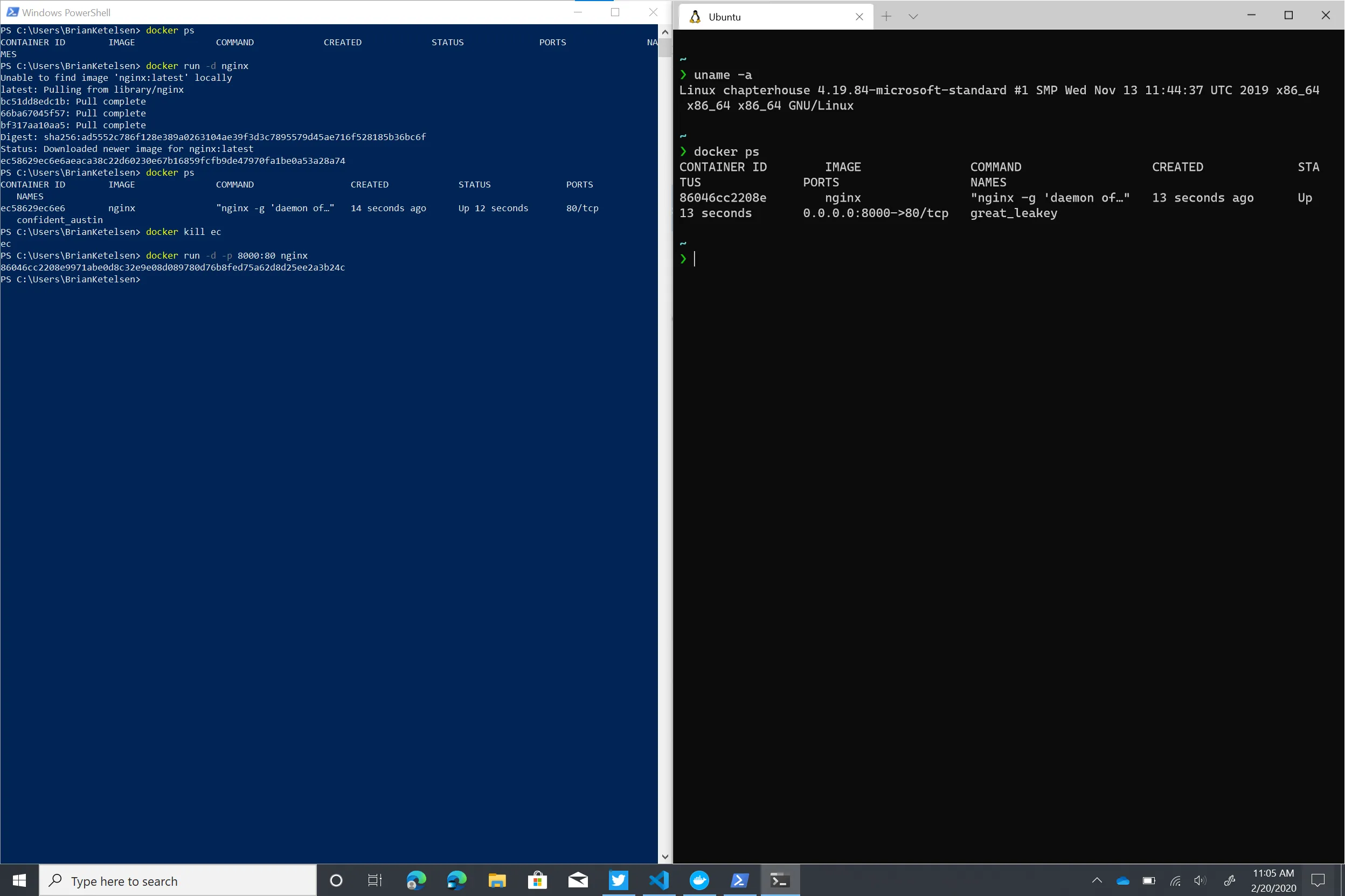The width and height of the screenshot is (1345, 896).
Task: Click '13 seconds ago' in Ubuntu terminal
Action: point(1203,198)
